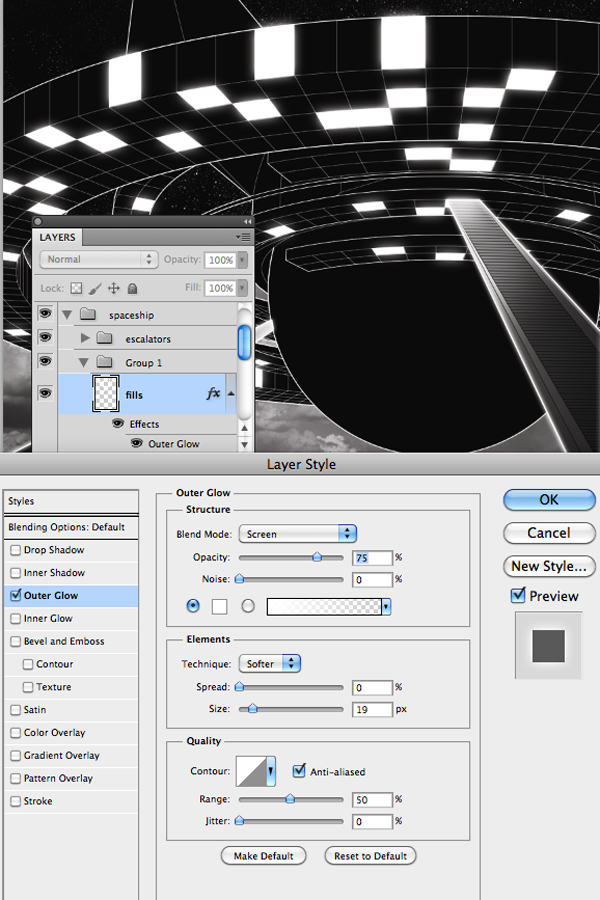Open the Contour picker arrow
Screen dimensions: 600x900
coord(271,771)
